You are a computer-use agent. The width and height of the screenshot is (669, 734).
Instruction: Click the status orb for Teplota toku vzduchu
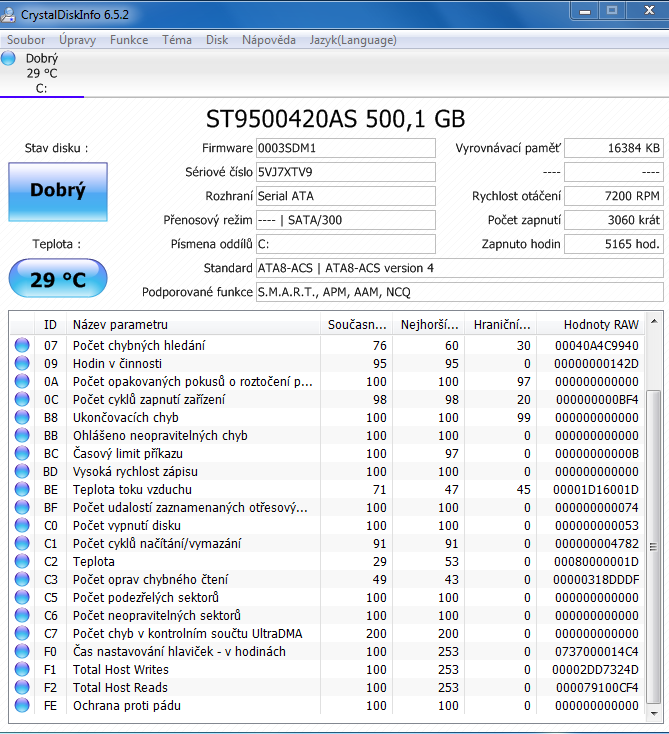click(22, 489)
